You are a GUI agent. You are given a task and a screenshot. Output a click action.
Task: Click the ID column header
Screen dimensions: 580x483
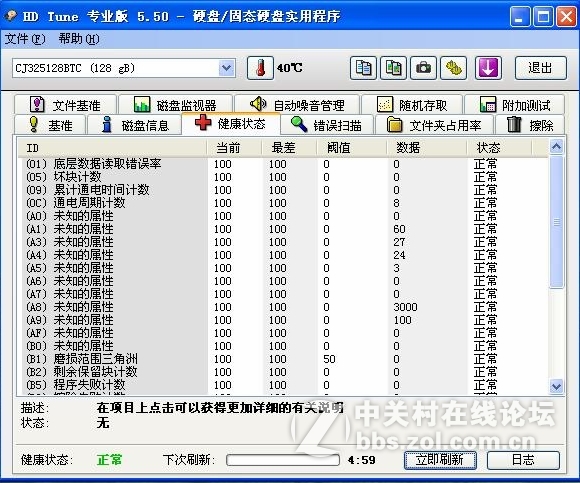[x=112, y=148]
